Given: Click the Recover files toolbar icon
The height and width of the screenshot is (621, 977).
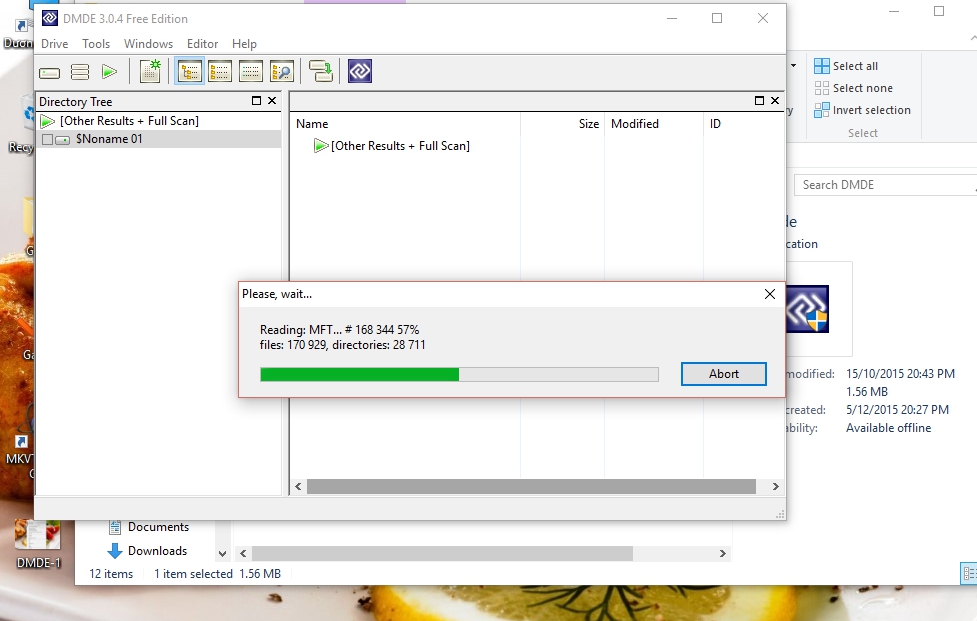Looking at the screenshot, I should tap(321, 72).
